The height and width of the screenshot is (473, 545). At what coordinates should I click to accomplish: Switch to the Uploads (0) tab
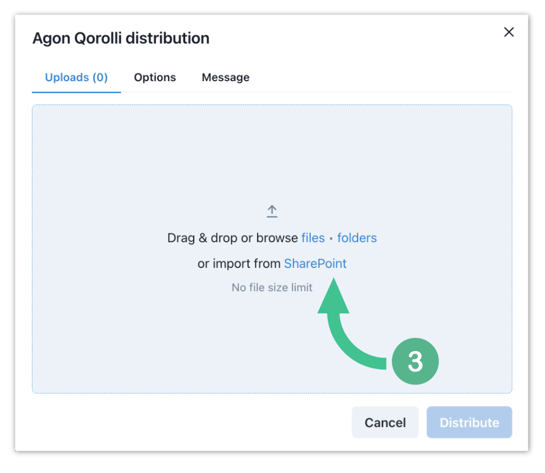coord(76,77)
